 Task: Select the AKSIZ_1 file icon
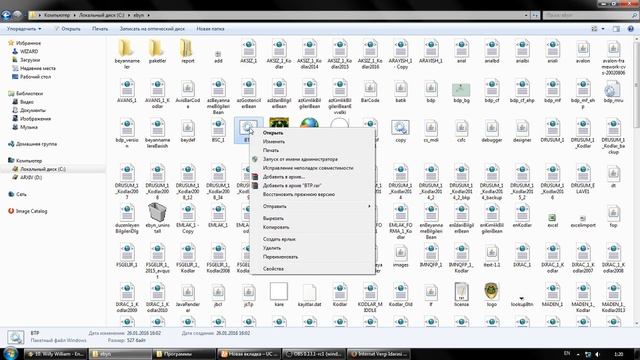(249, 48)
